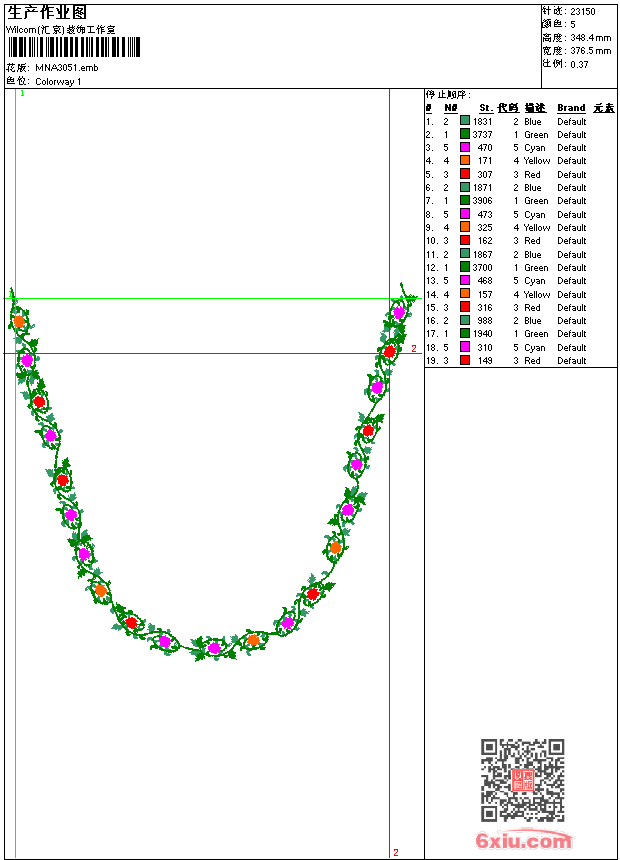Click the St. column header
The image size is (620, 860).
tap(485, 108)
